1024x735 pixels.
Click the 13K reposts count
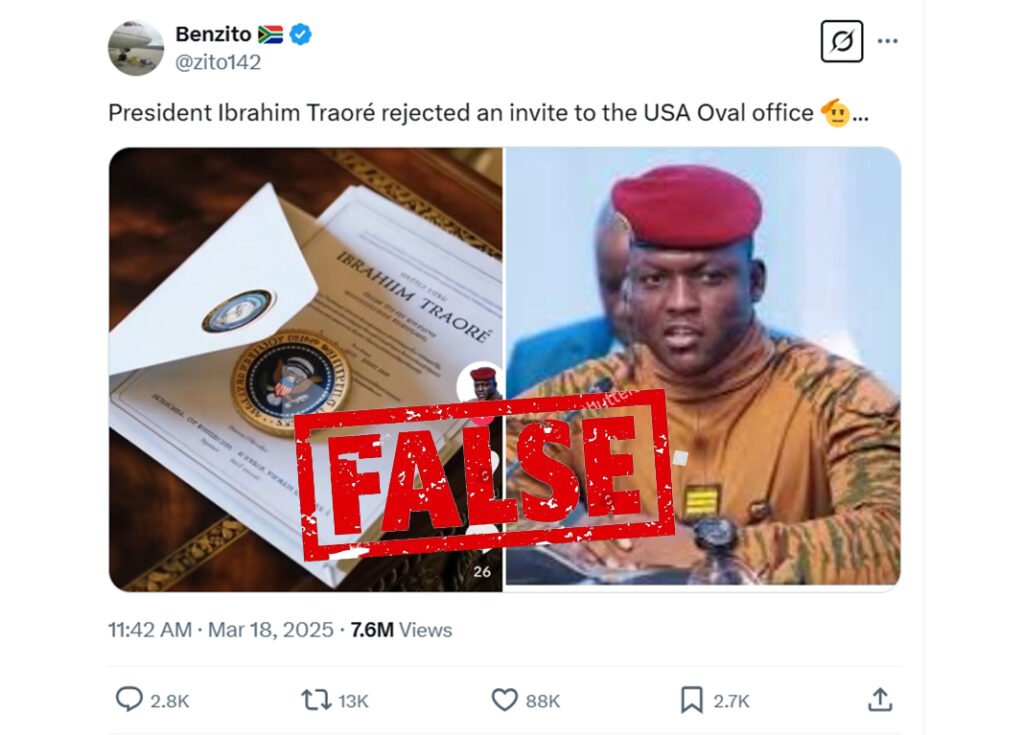click(x=353, y=701)
